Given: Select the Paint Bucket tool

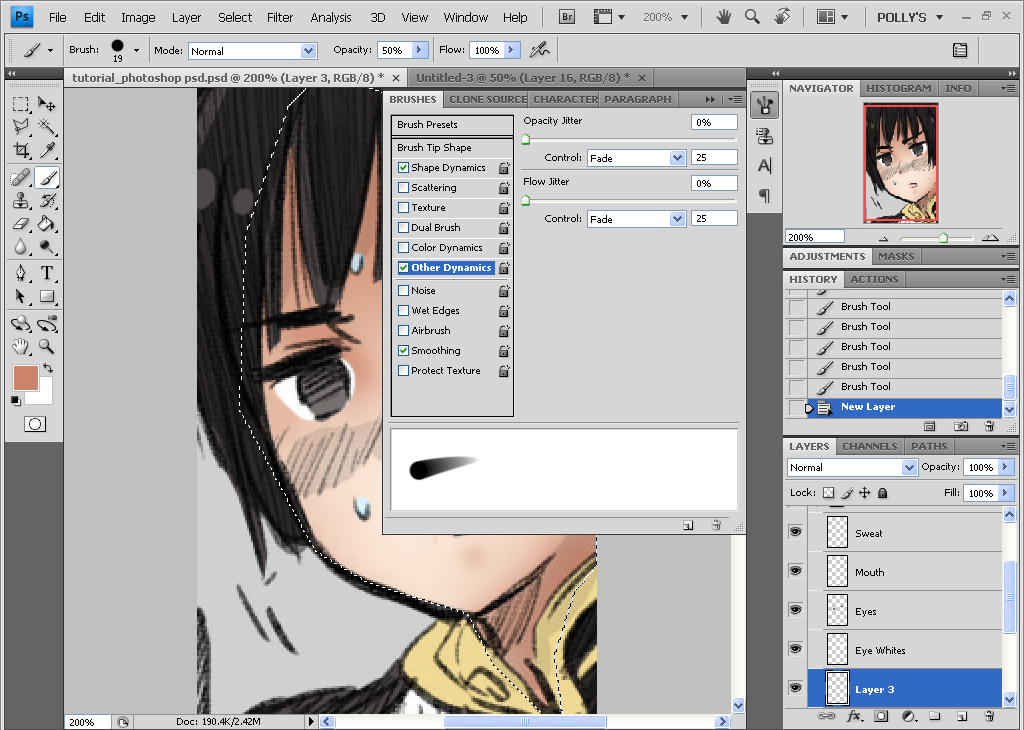Looking at the screenshot, I should tap(46, 224).
